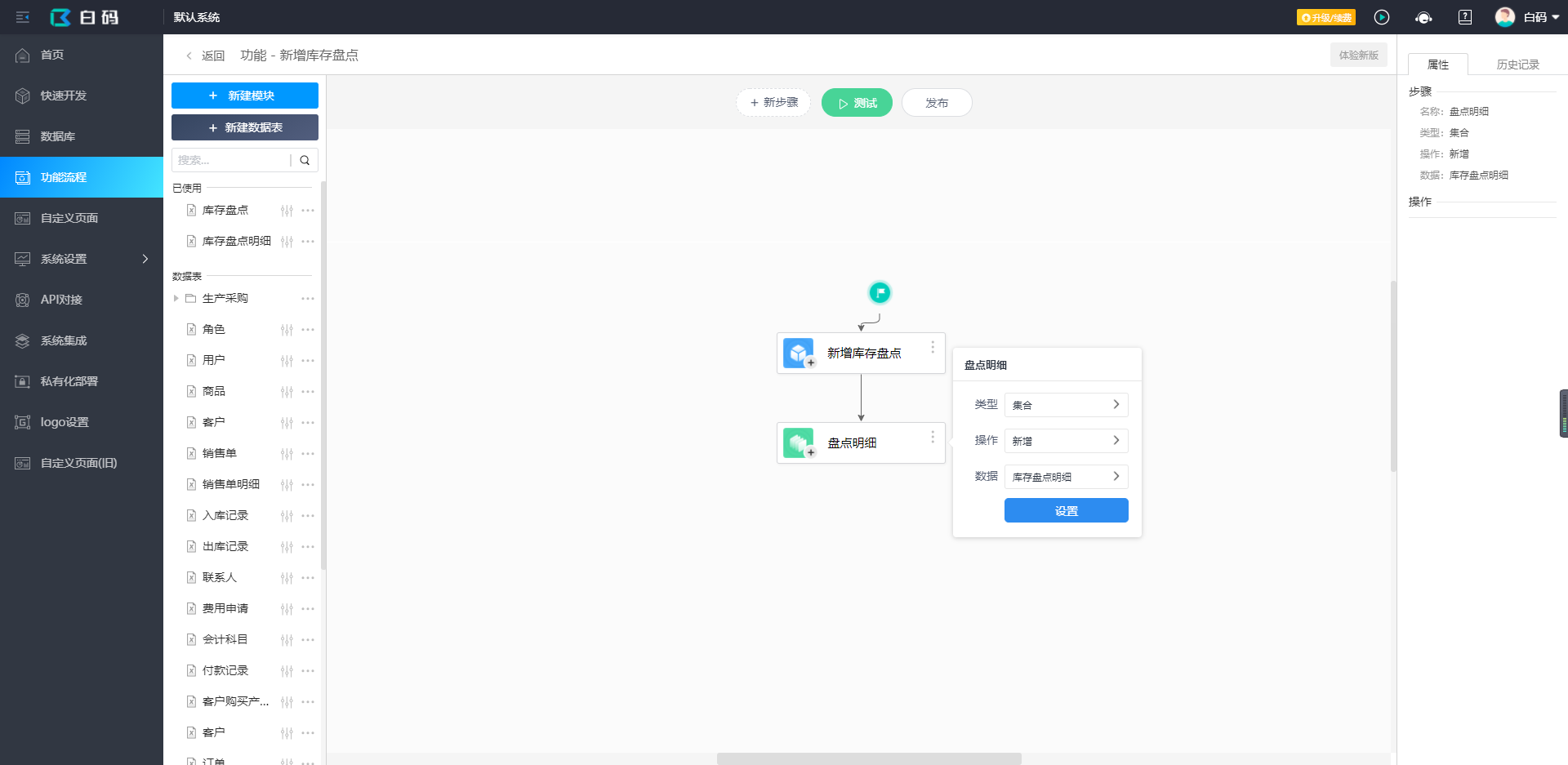Open the three-dot menu on 新增库存盘点 step

tap(933, 347)
